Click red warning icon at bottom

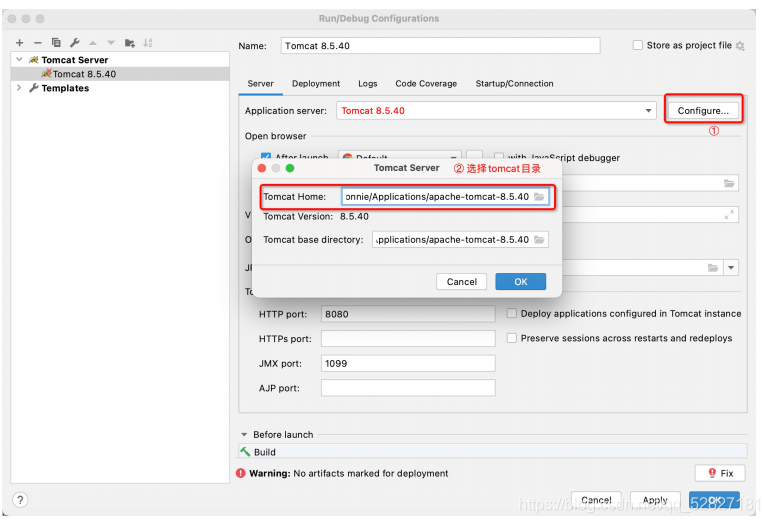pos(241,473)
